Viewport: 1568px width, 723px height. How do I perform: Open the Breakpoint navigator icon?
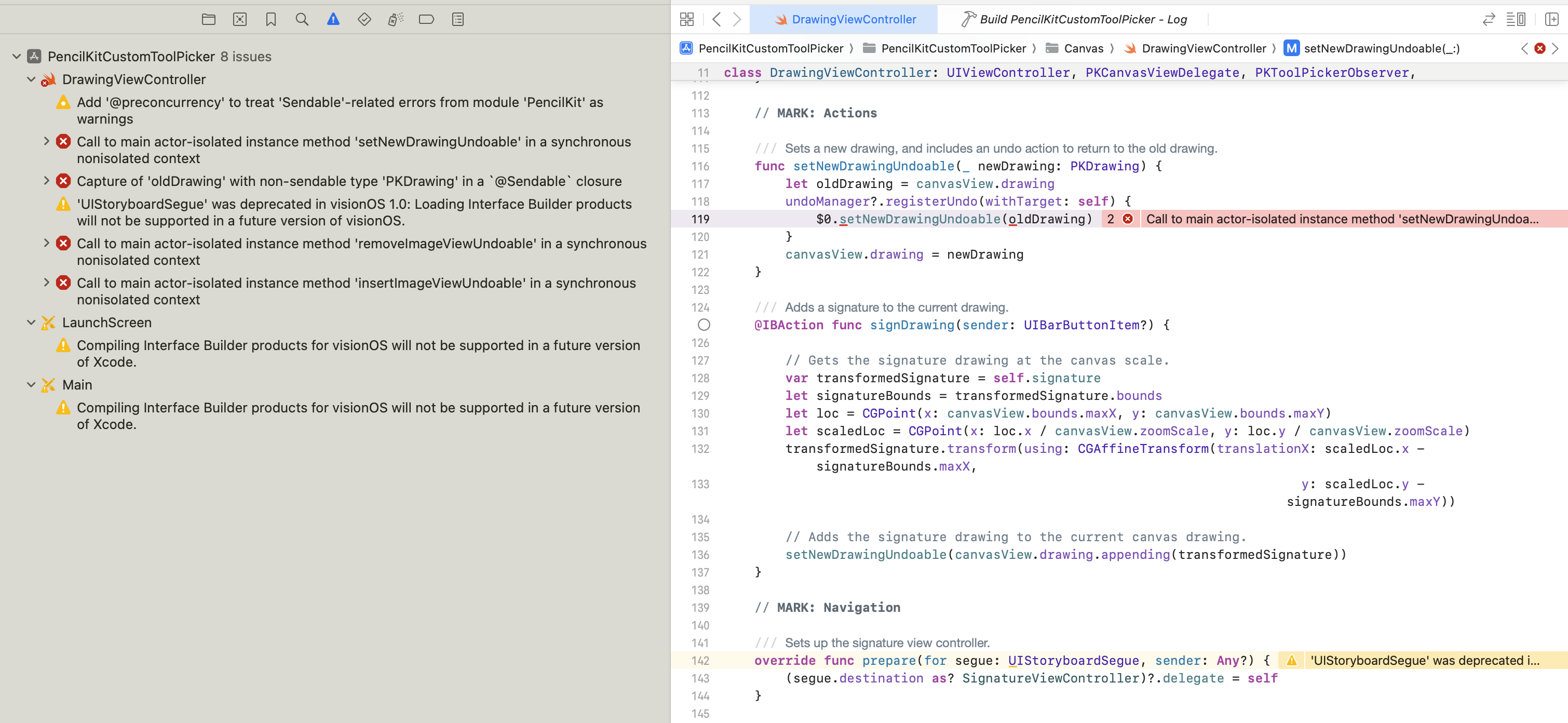coord(427,20)
